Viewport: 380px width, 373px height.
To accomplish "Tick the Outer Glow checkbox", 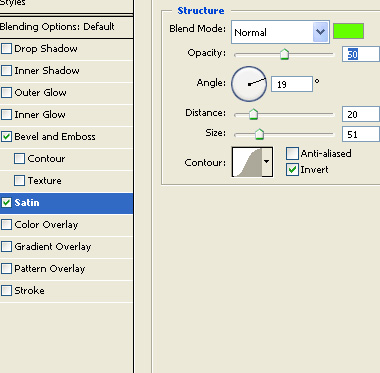I will coord(6,93).
